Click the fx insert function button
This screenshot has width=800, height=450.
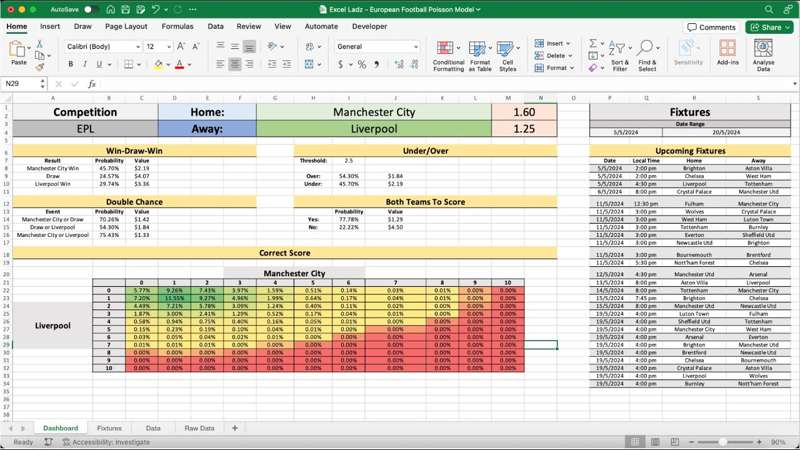click(92, 84)
